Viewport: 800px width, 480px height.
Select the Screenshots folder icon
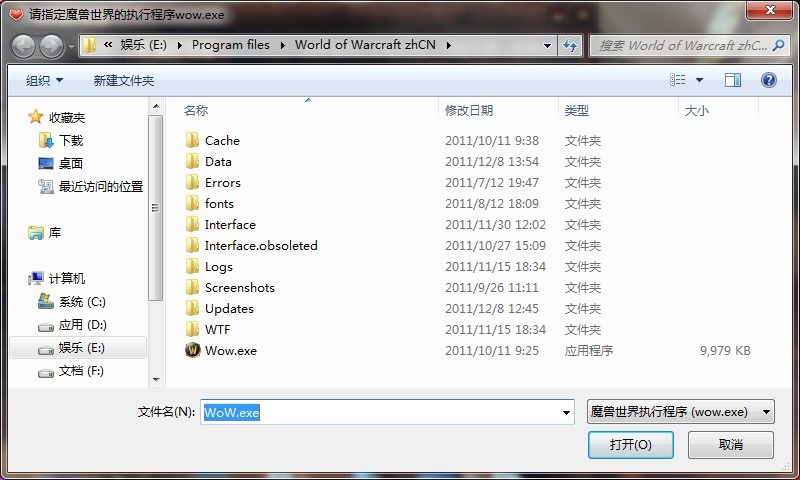pyautogui.click(x=192, y=287)
